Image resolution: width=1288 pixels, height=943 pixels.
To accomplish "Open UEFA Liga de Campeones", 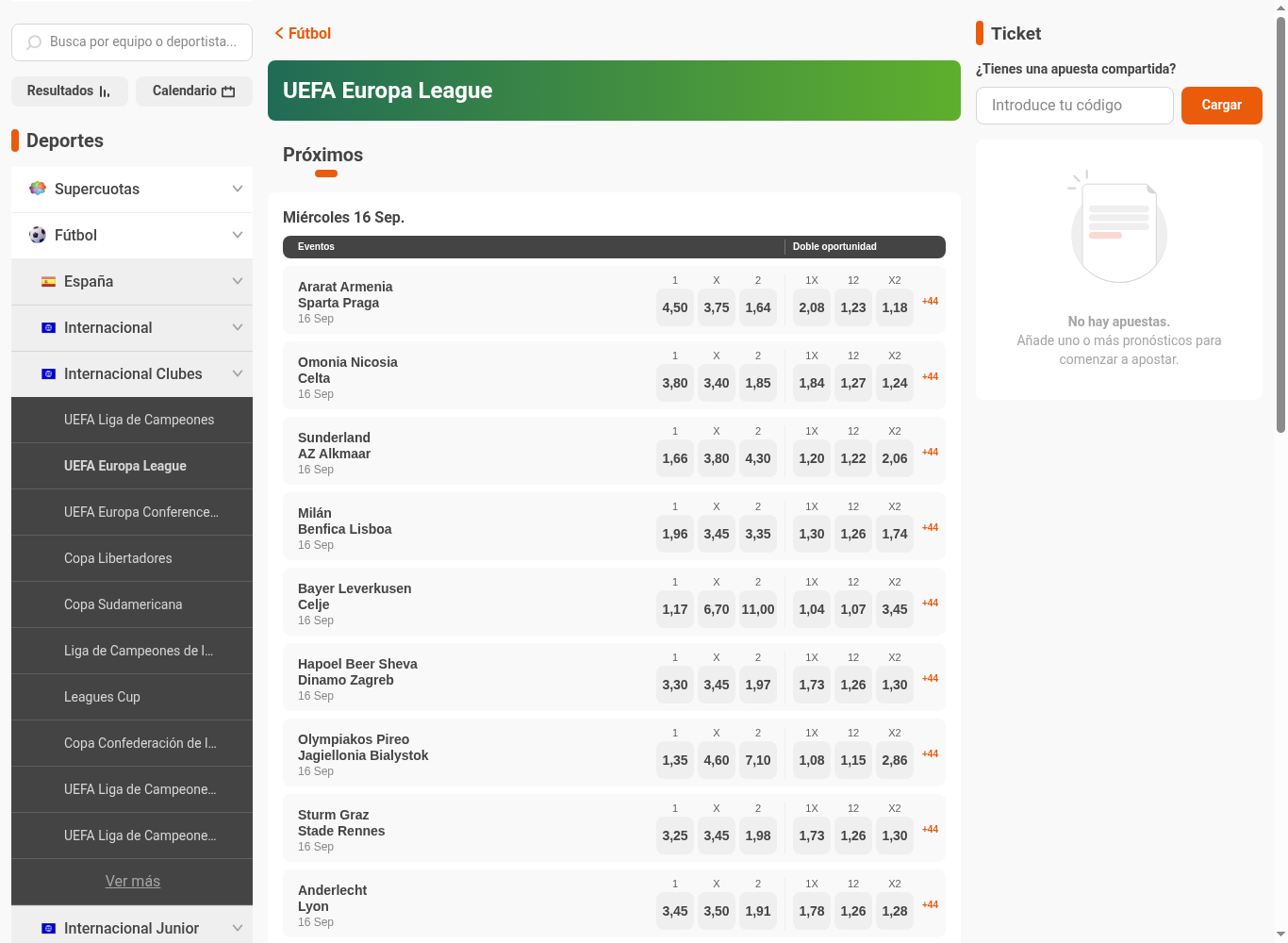I will click(x=132, y=420).
